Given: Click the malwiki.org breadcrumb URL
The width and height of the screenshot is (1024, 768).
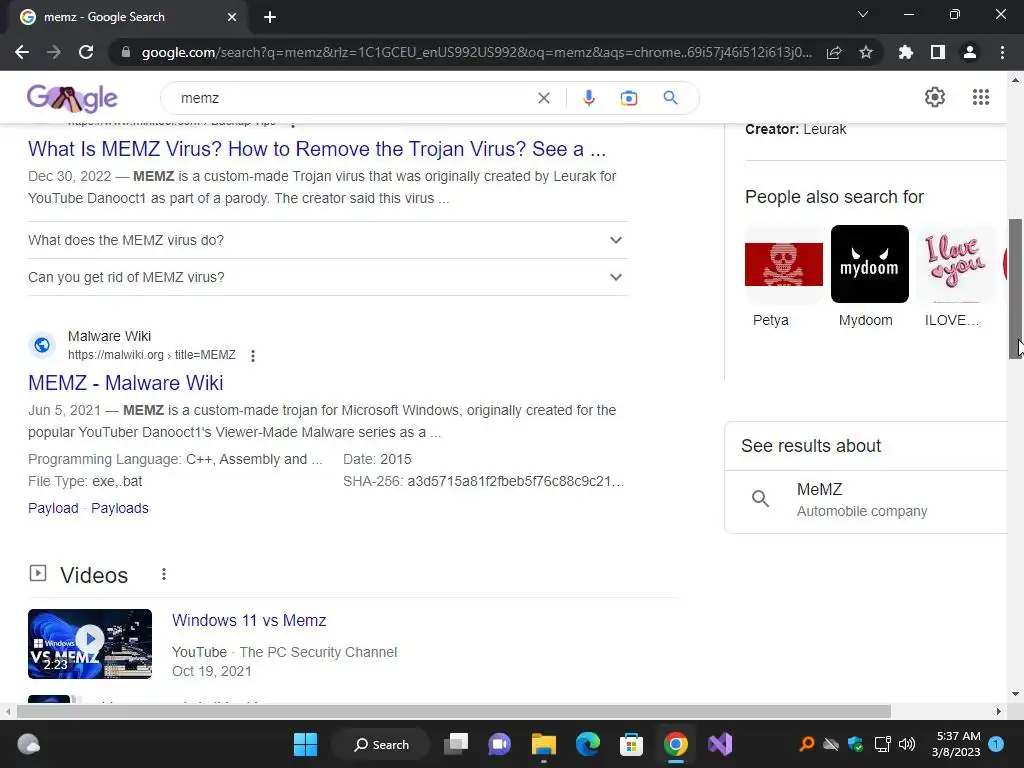Looking at the screenshot, I should pyautogui.click(x=152, y=355).
